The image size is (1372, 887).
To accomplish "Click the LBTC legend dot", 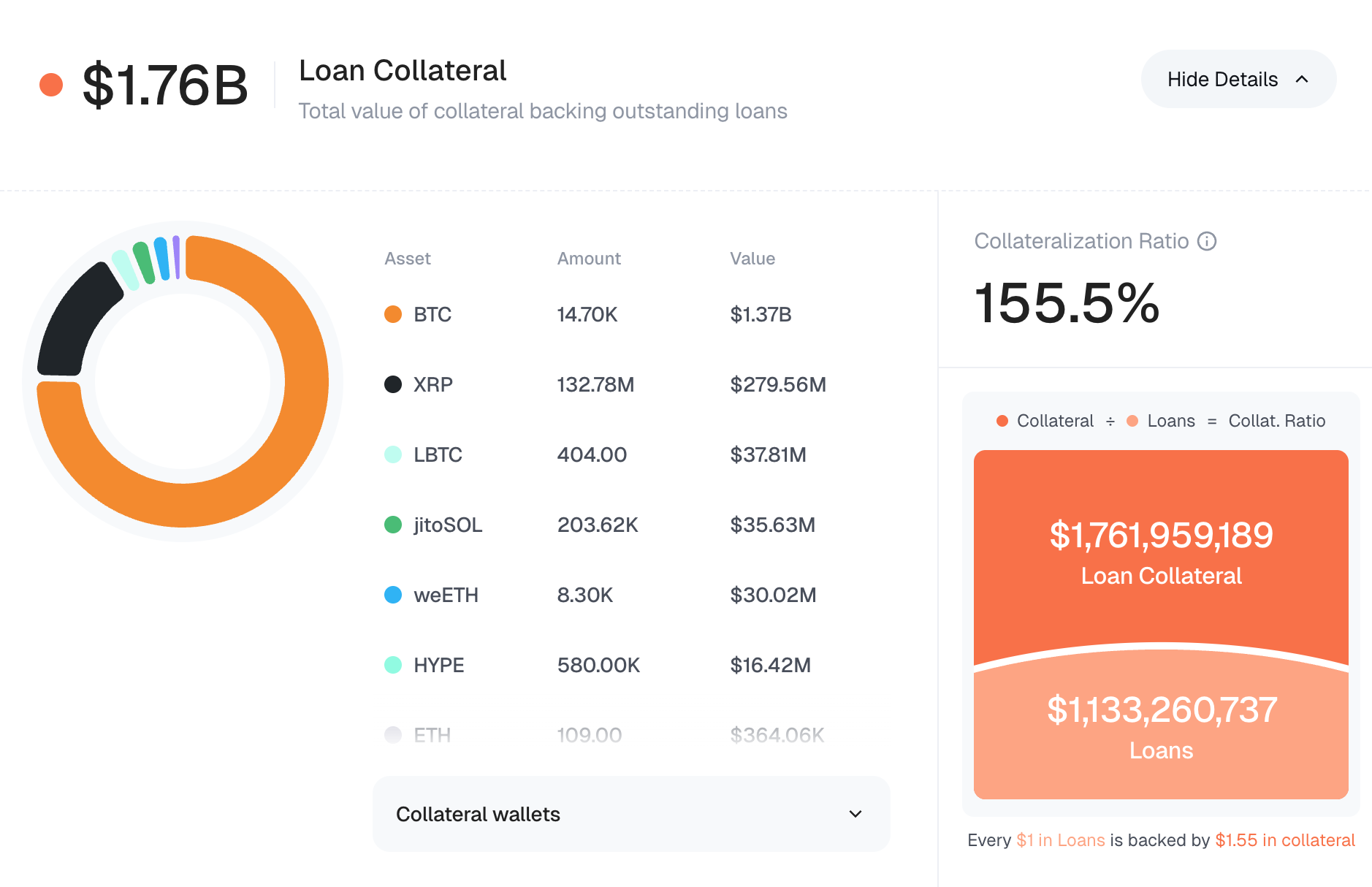I will (x=393, y=454).
